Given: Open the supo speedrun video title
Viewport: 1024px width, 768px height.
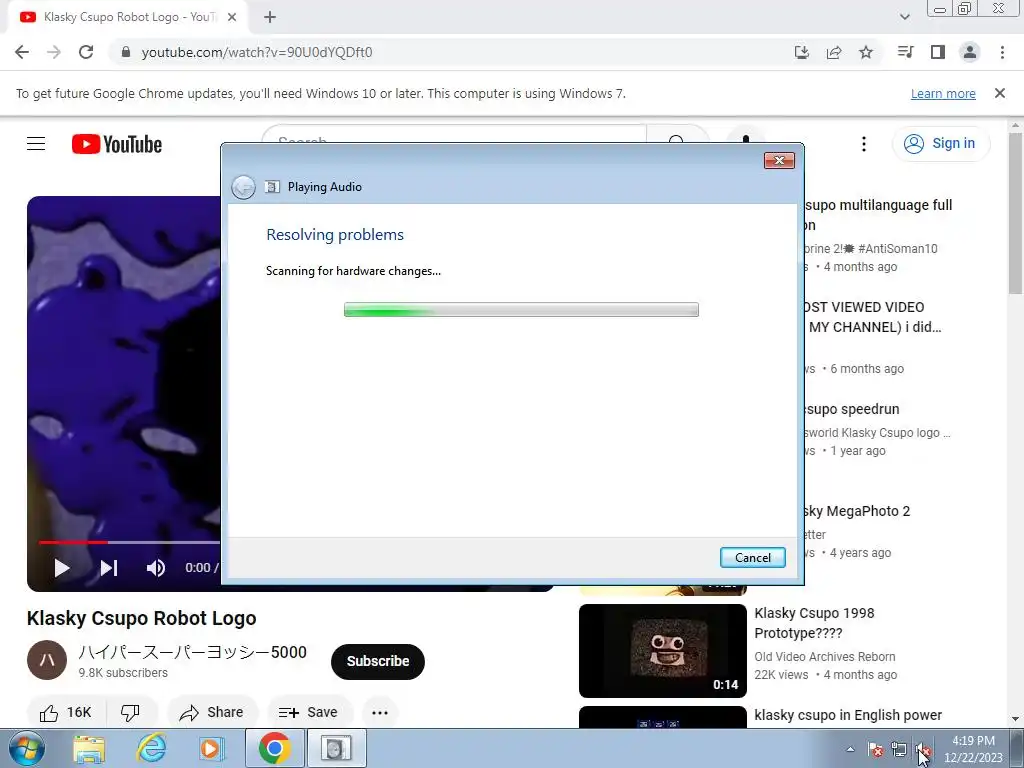Looking at the screenshot, I should click(851, 409).
